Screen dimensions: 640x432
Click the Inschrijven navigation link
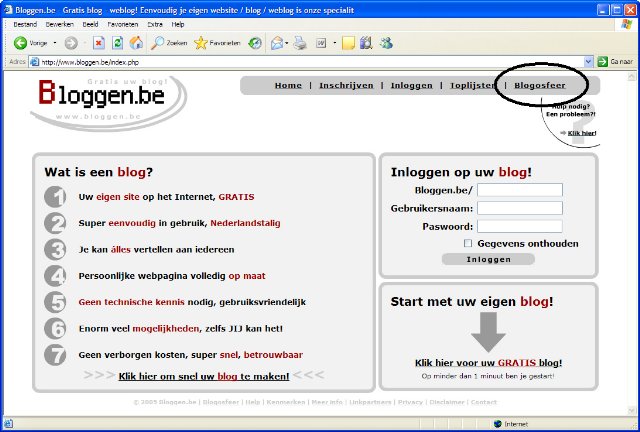point(346,86)
